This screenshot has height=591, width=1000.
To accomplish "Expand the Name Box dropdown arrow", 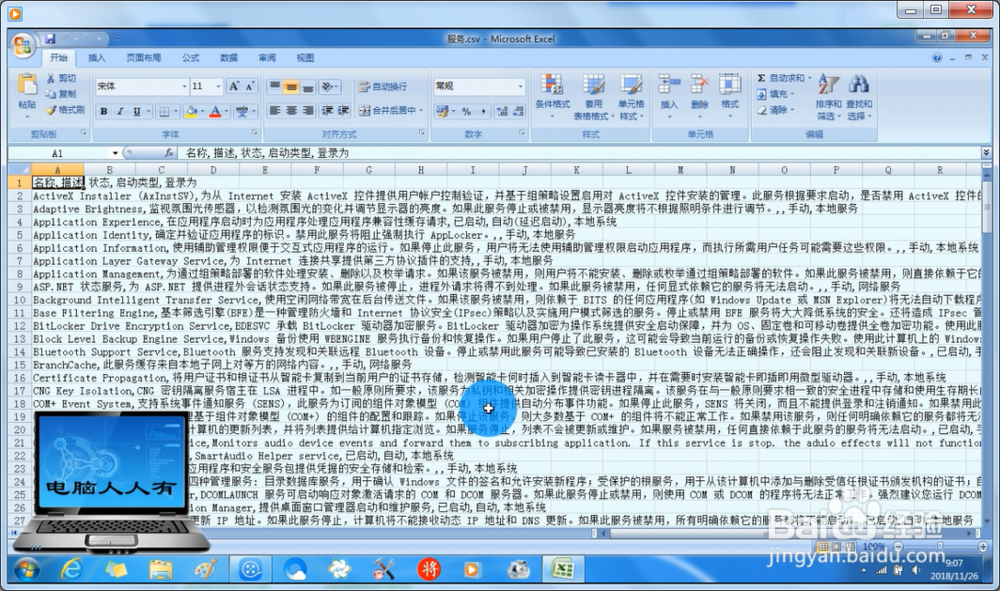I will click(x=115, y=153).
